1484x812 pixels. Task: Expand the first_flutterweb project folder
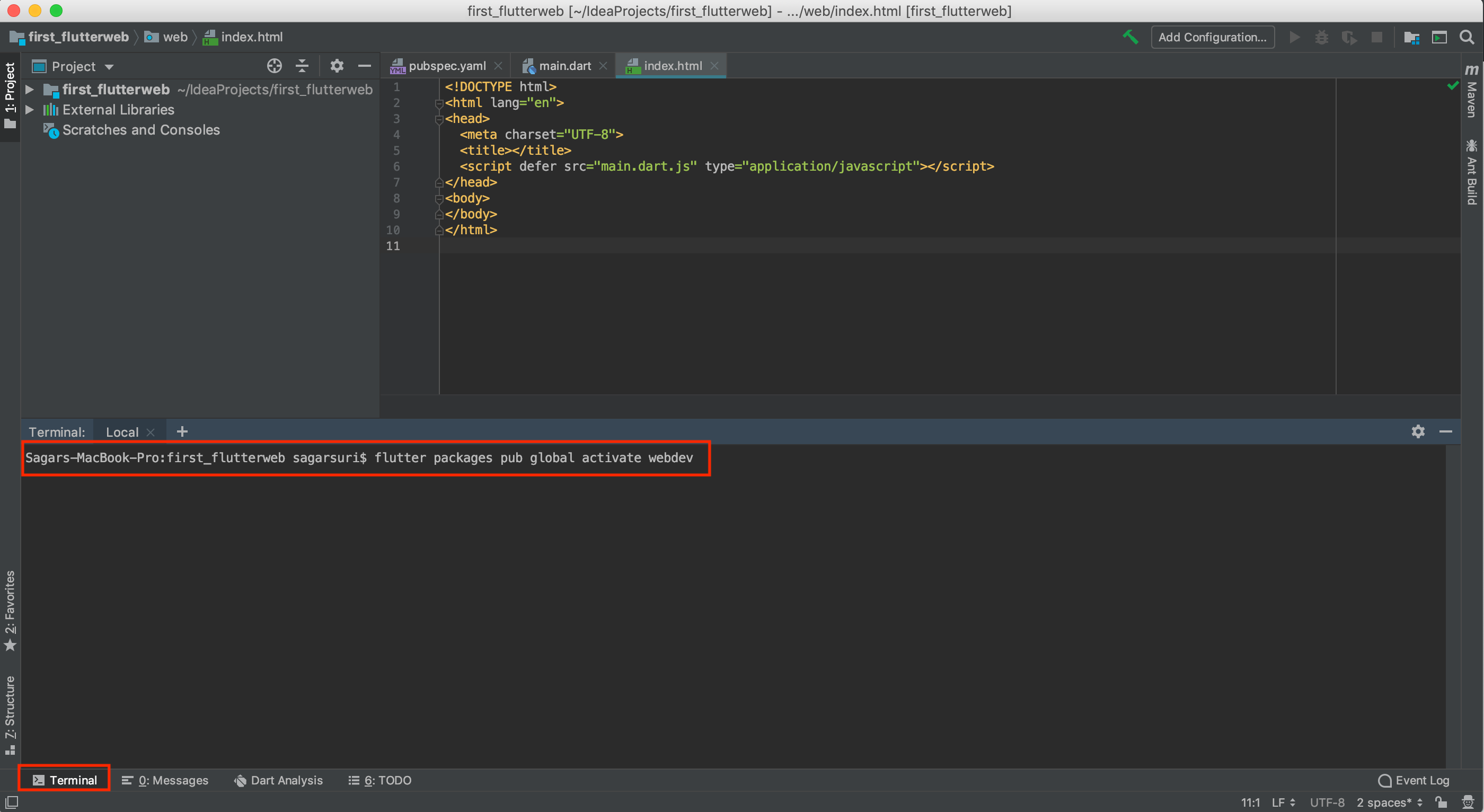coord(29,90)
